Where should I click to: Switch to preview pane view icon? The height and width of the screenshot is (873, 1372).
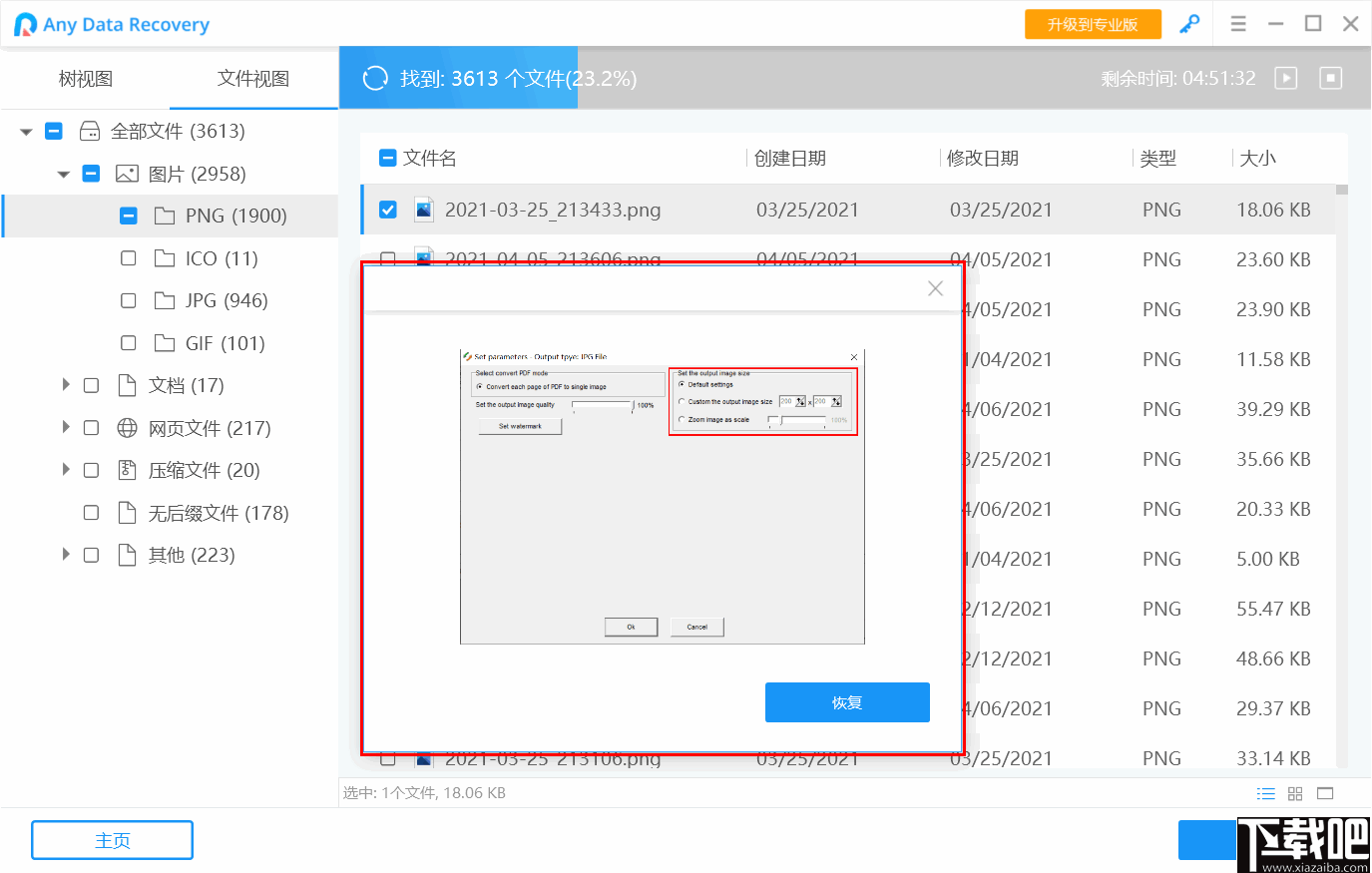coord(1325,793)
